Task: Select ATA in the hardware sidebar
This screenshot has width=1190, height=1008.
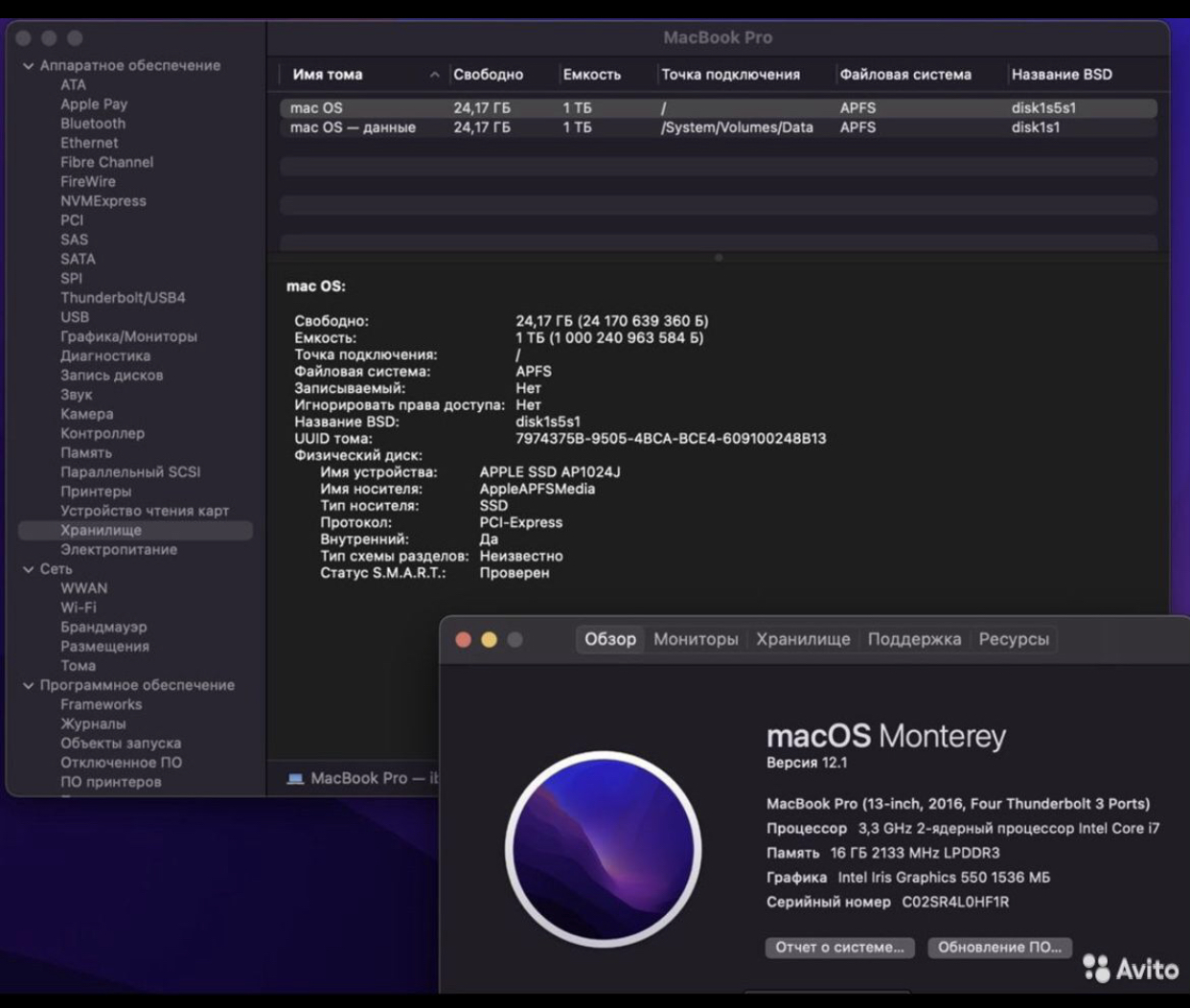Action: coord(73,85)
